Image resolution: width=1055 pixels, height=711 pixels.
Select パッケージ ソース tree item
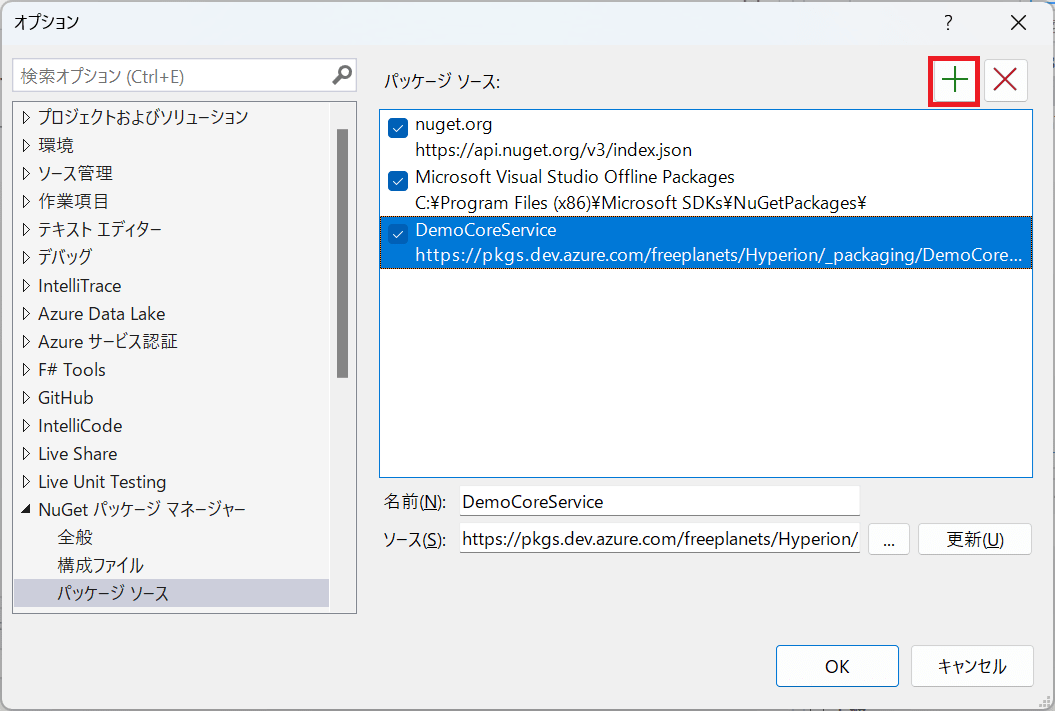[171, 593]
